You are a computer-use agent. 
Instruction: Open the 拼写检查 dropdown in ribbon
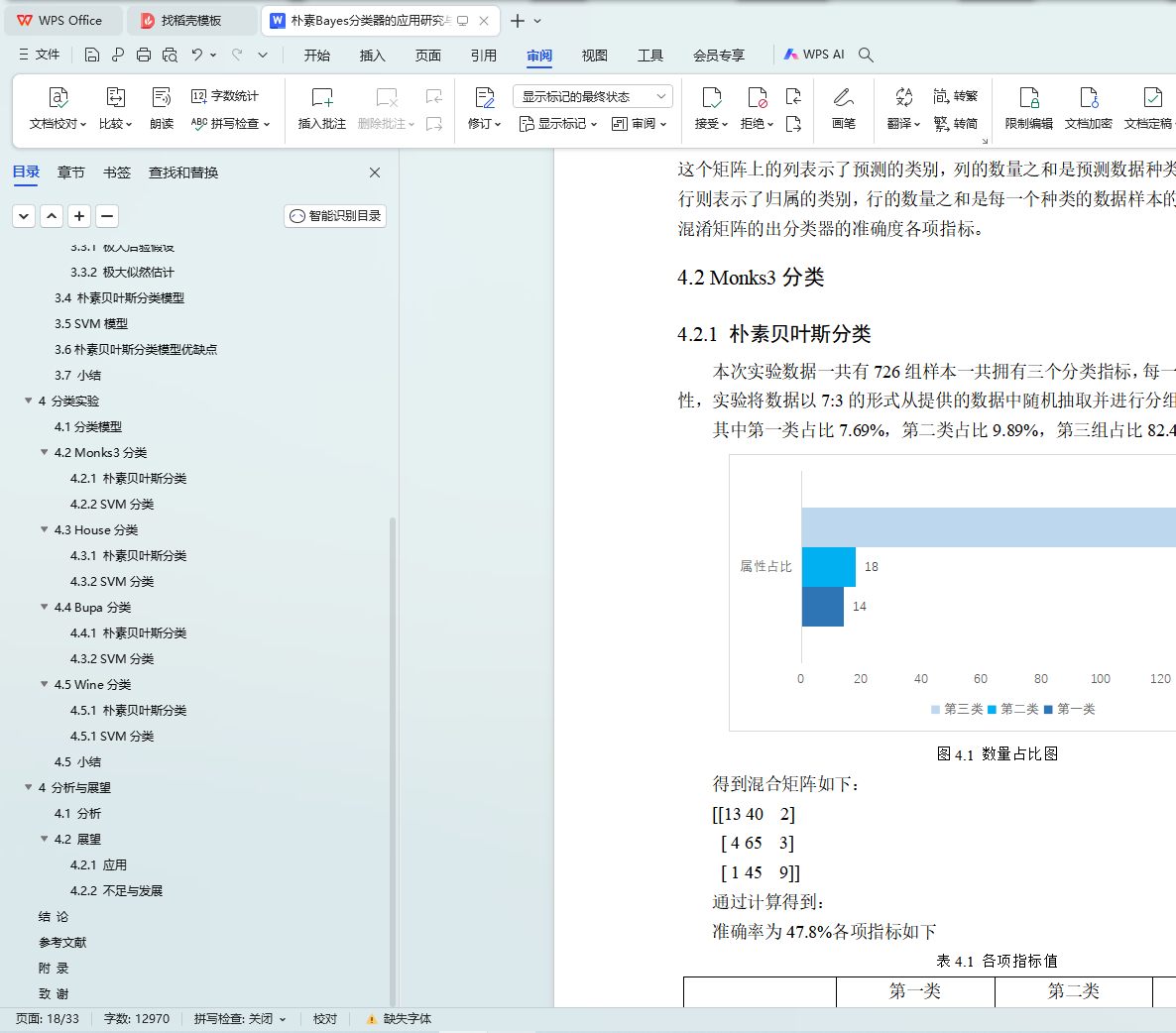point(231,124)
